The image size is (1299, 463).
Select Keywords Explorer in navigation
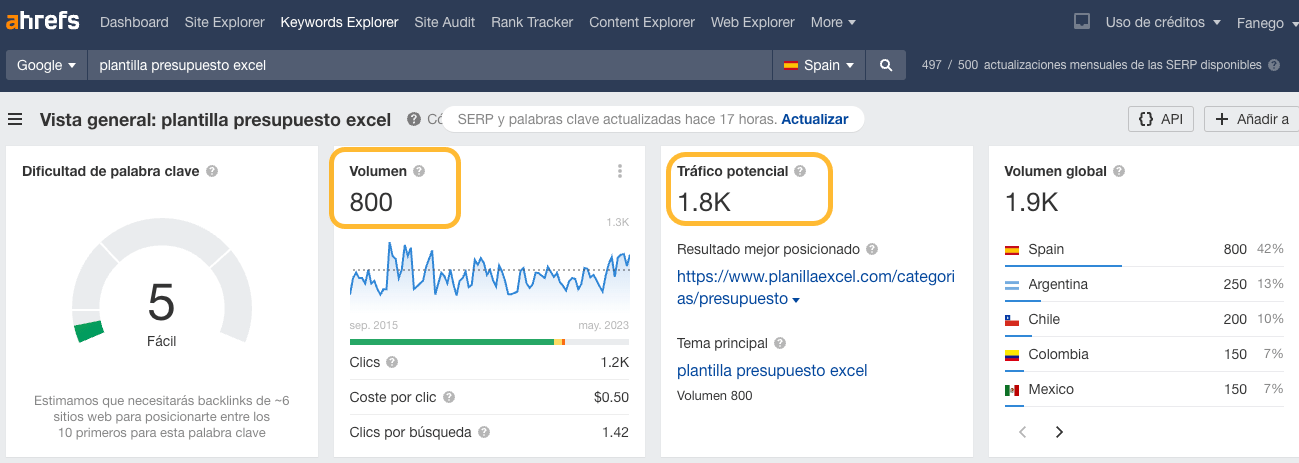coord(339,22)
